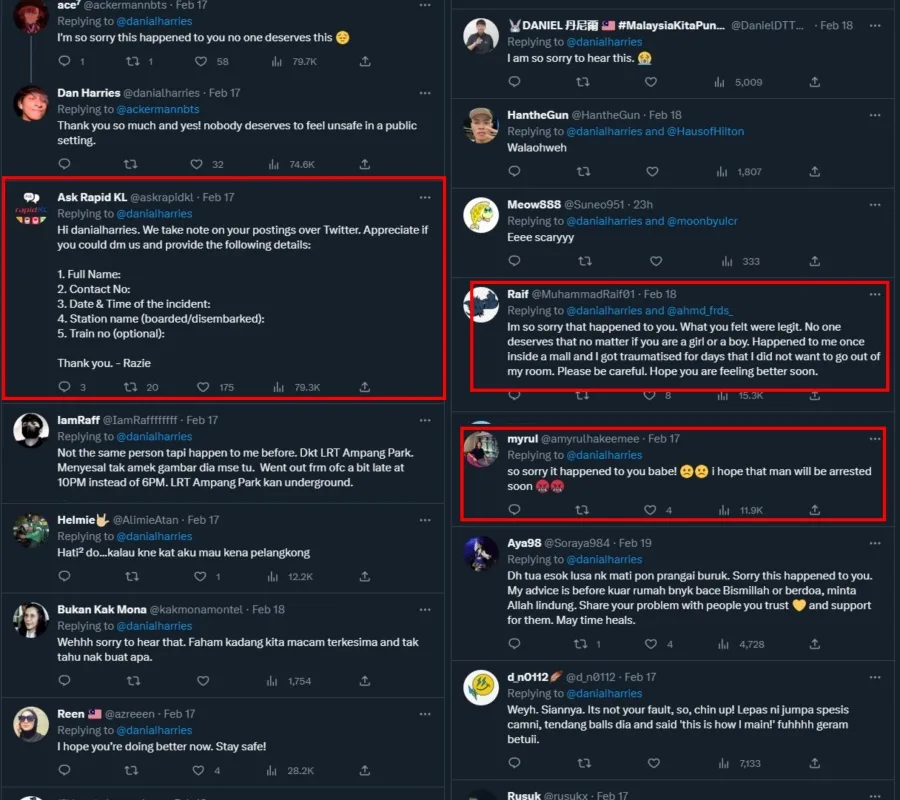Reply to Bukan Kak Mona's tweet
The image size is (900, 800).
(65, 681)
